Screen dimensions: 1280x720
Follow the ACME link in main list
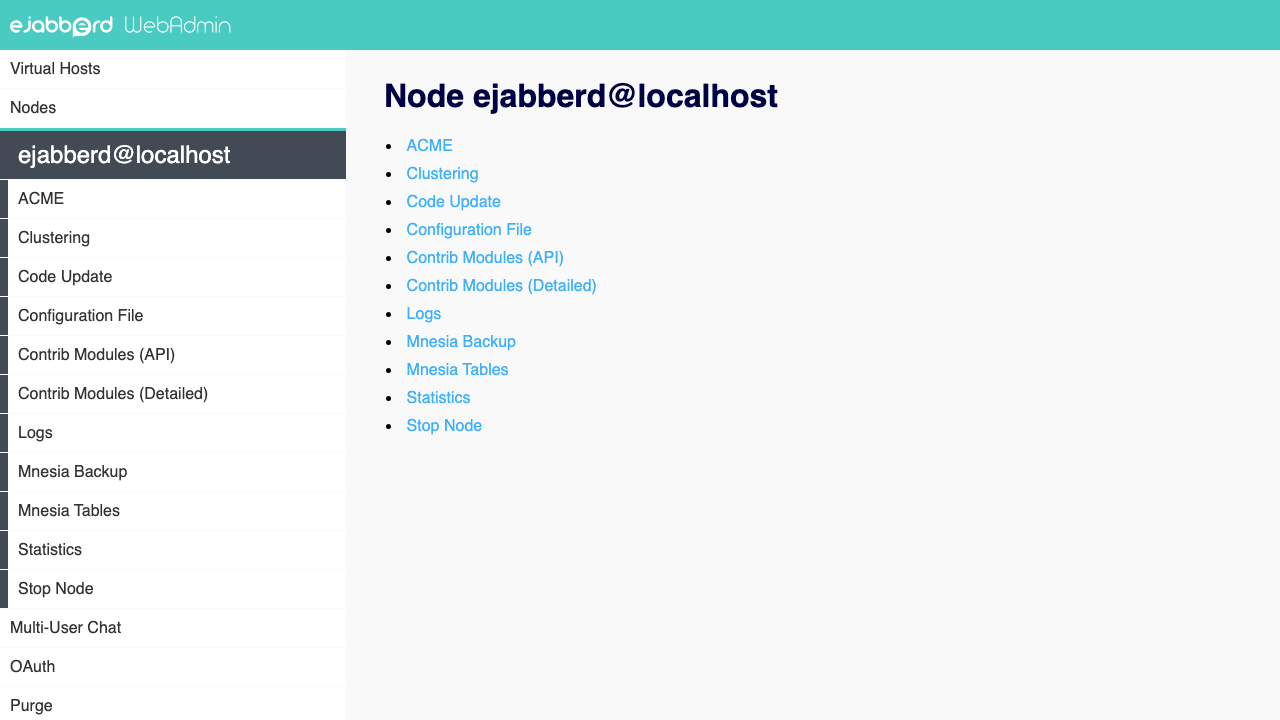click(429, 145)
